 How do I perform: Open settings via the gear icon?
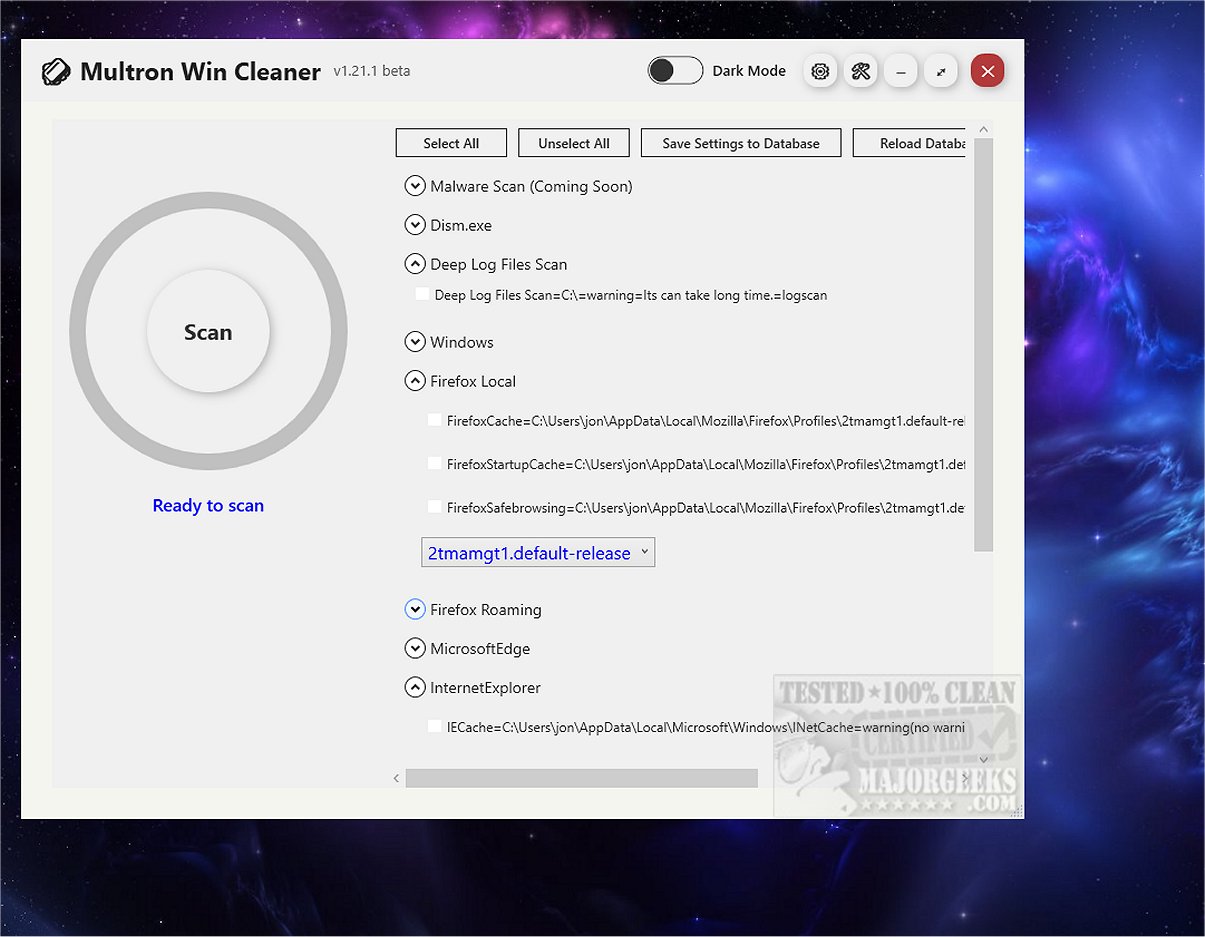821,71
